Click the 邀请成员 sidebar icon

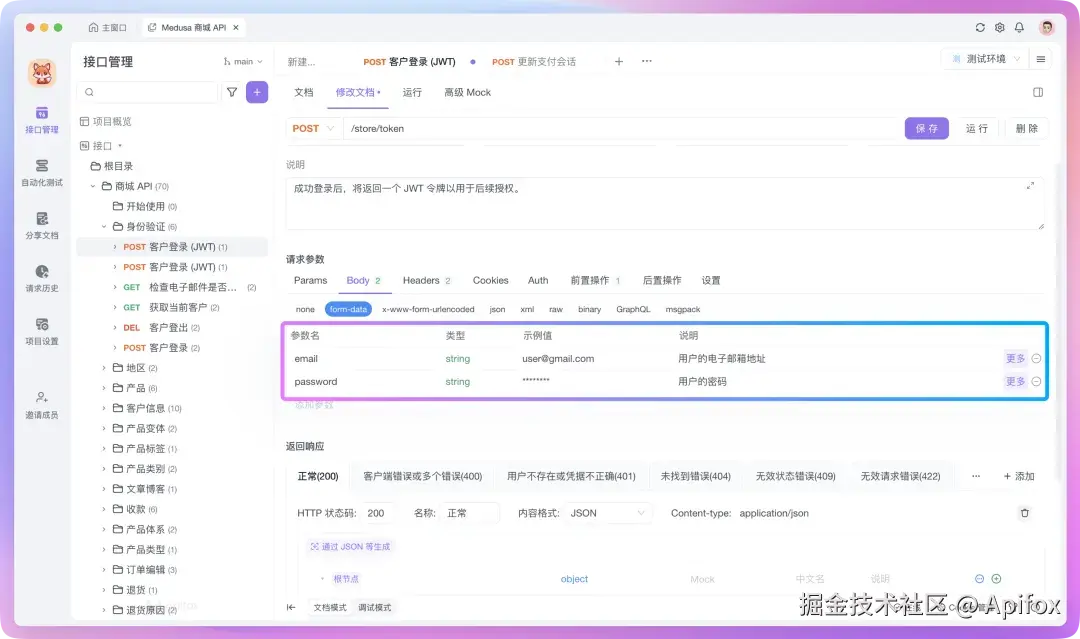tap(41, 398)
